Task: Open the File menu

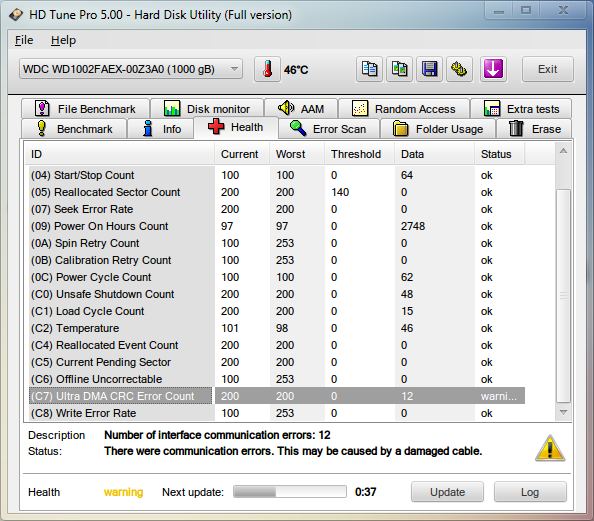Action: [x=24, y=40]
